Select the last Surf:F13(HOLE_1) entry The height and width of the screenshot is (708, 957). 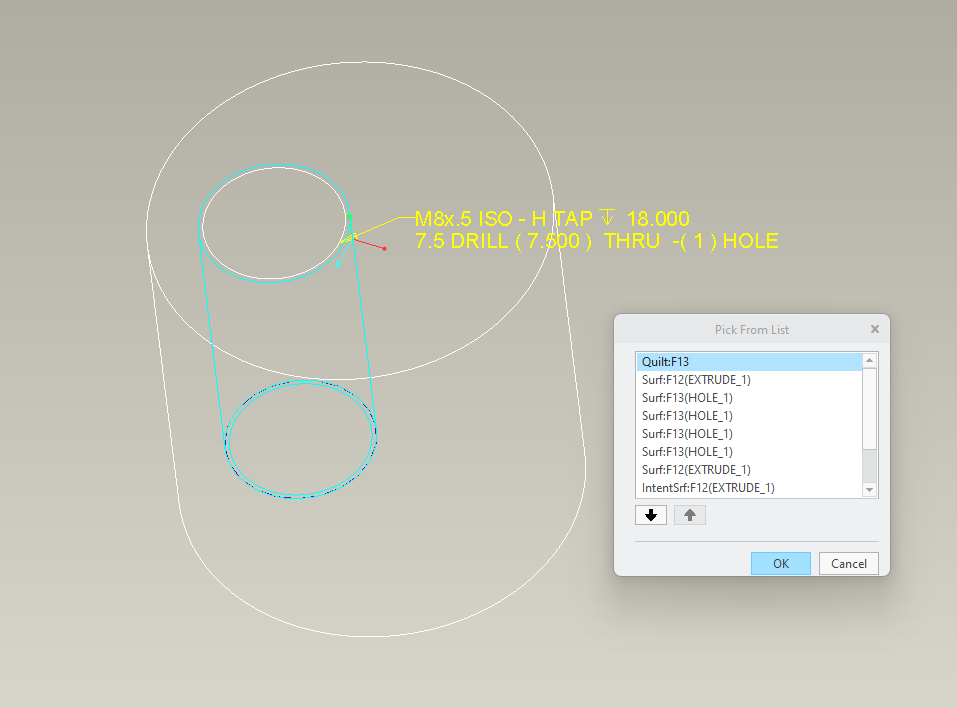(x=690, y=451)
